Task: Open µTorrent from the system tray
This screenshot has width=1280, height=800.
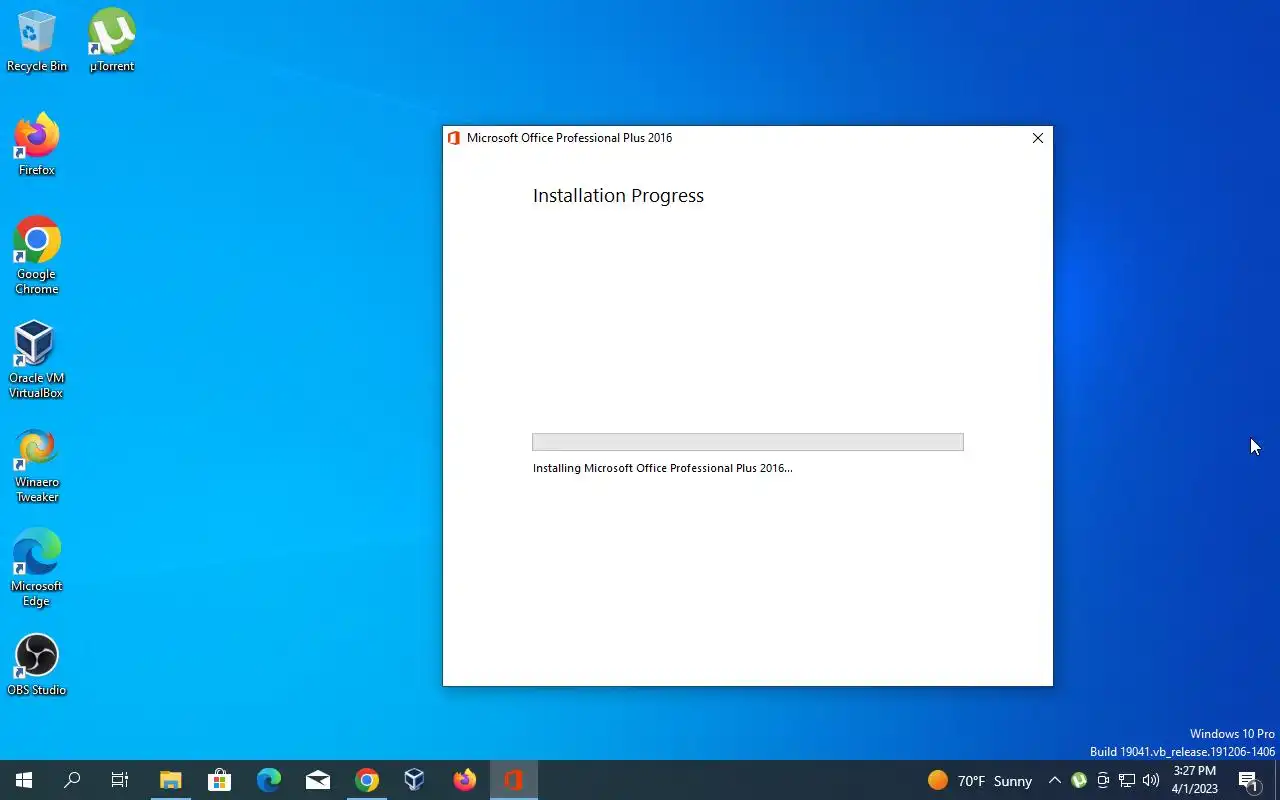Action: coord(1079,781)
